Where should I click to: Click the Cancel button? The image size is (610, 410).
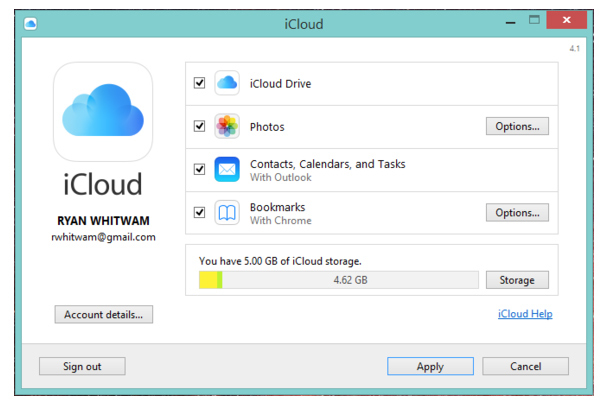pos(525,366)
